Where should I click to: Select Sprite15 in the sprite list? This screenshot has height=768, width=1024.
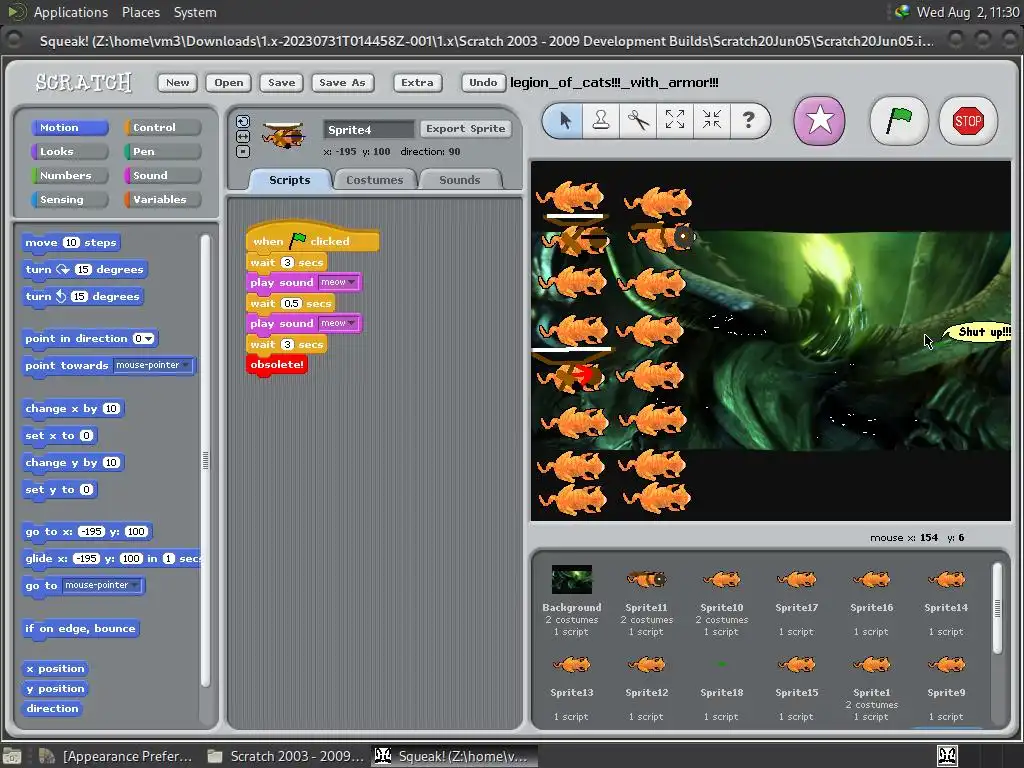797,686
